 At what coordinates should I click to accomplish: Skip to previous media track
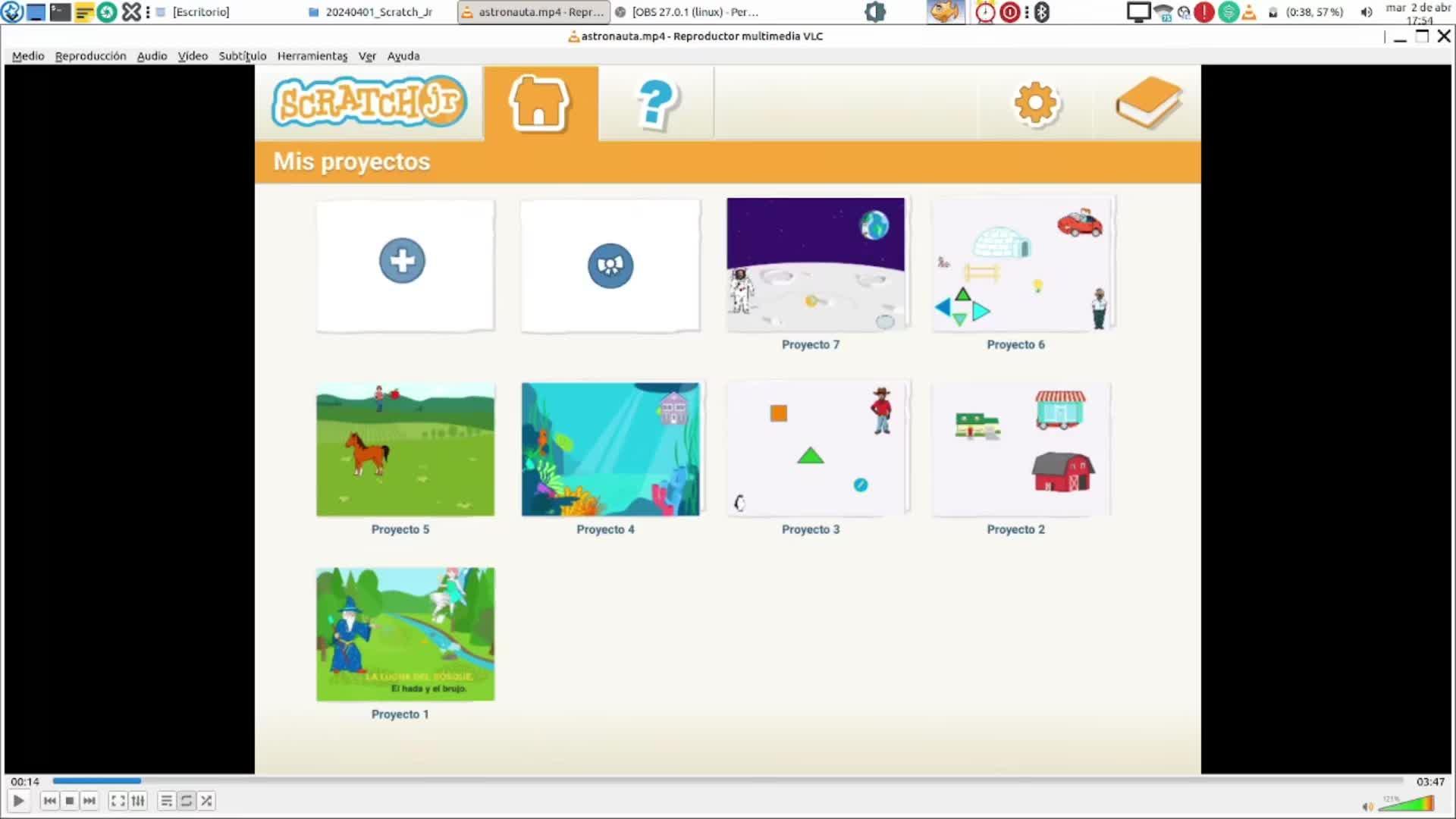(x=50, y=801)
